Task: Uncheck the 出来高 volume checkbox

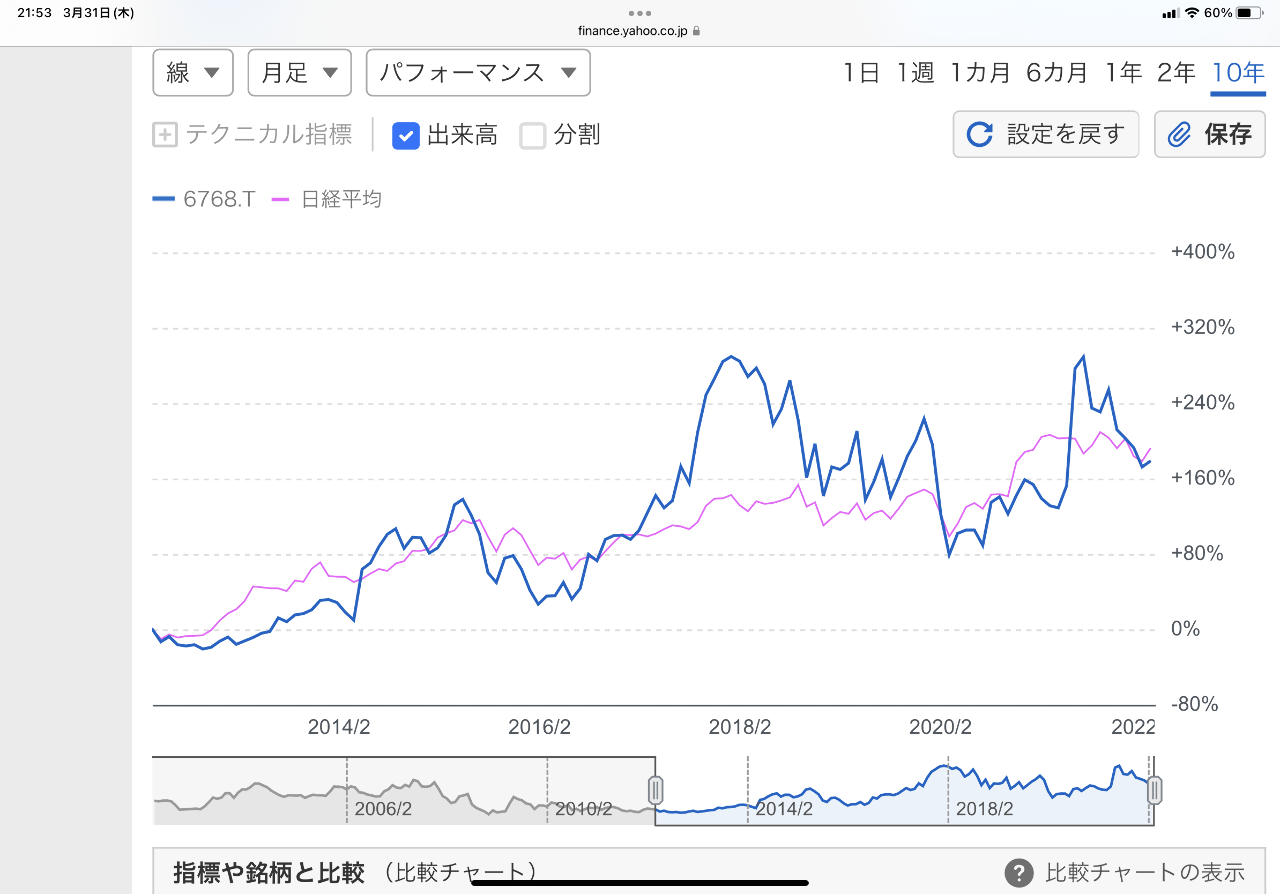Action: coord(405,135)
